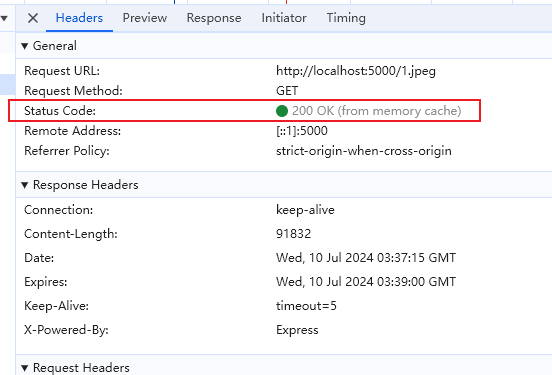The width and height of the screenshot is (552, 375).
Task: Collapse the General section
Action: point(25,46)
